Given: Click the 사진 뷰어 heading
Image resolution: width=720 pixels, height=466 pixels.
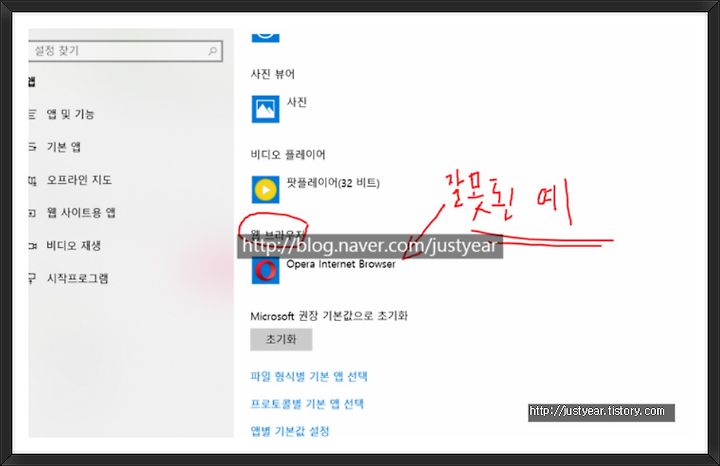Looking at the screenshot, I should (x=273, y=74).
